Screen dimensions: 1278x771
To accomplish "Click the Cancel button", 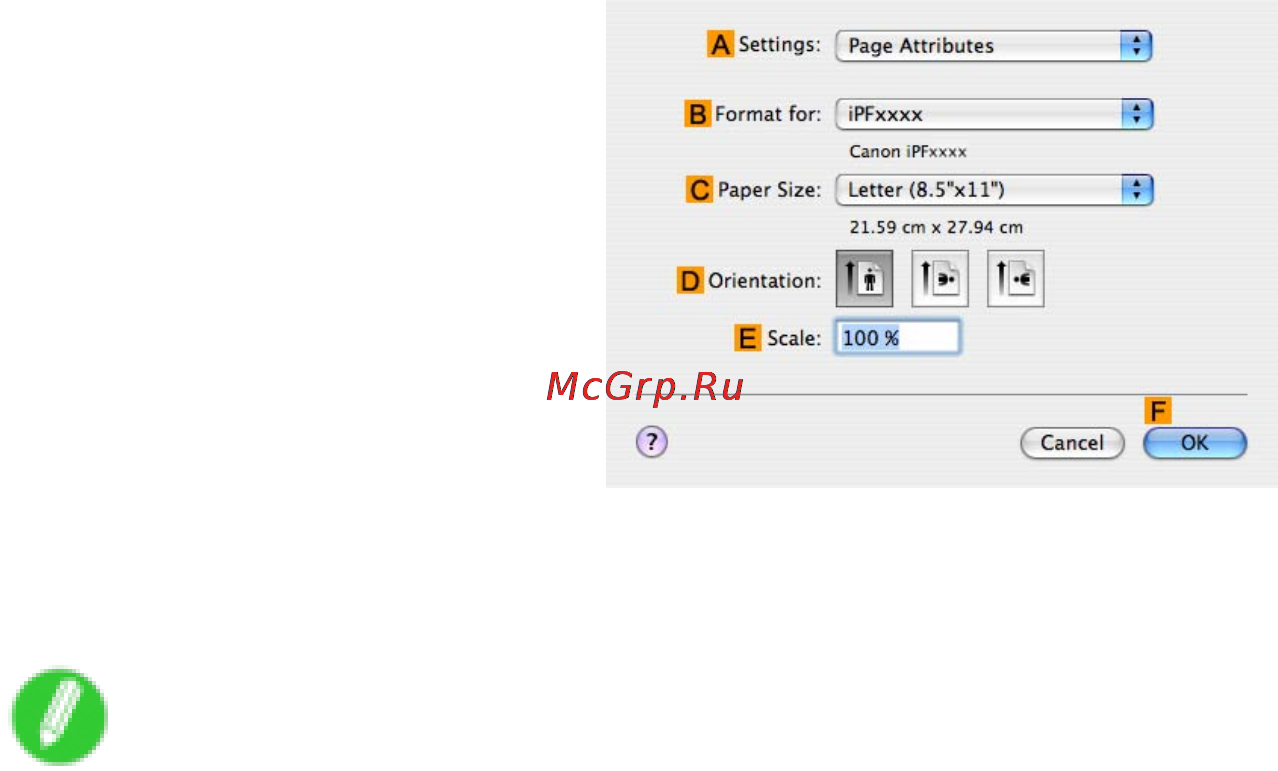I will tap(1072, 443).
